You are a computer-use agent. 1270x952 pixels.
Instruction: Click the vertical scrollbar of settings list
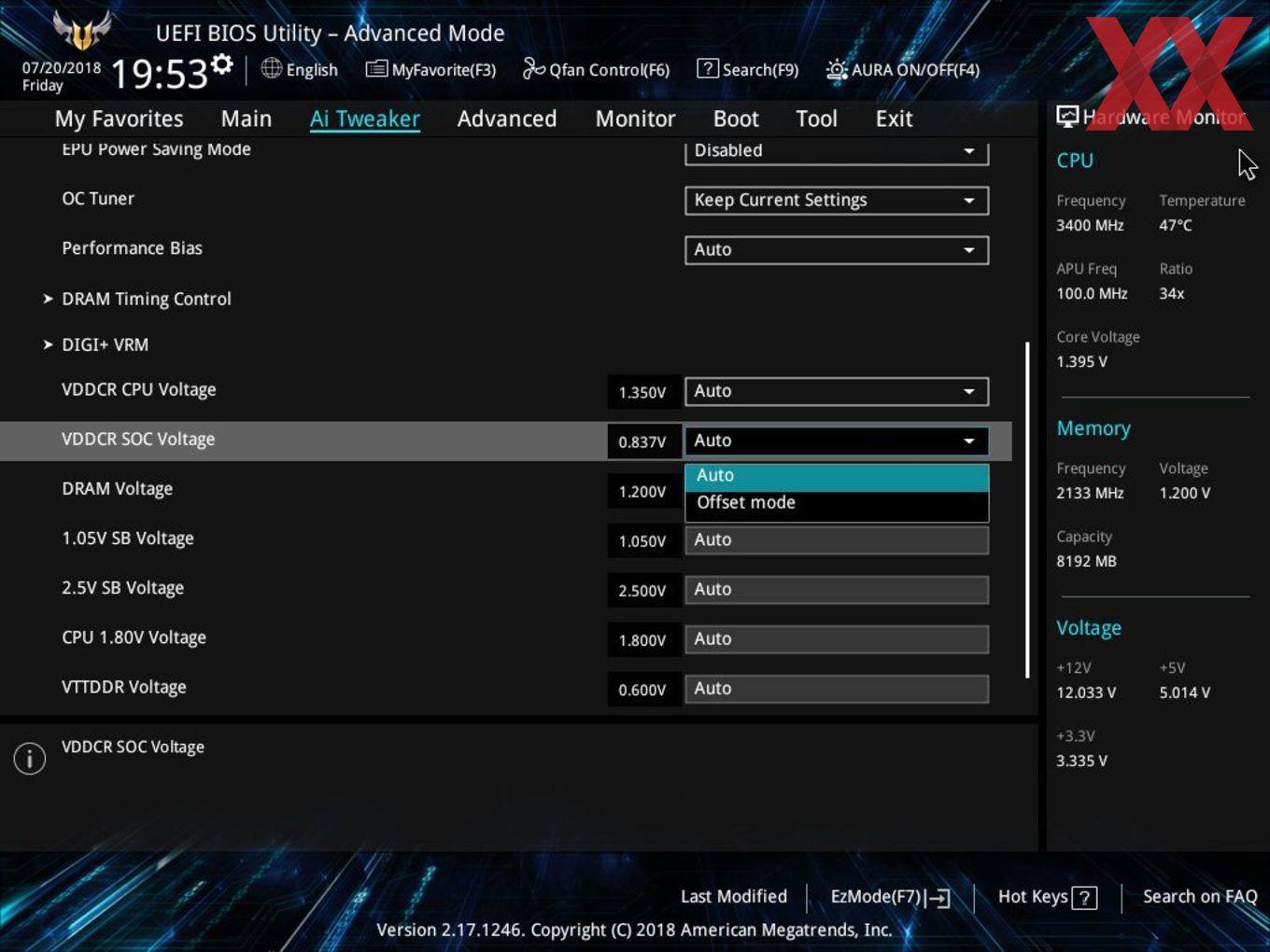pyautogui.click(x=1027, y=511)
